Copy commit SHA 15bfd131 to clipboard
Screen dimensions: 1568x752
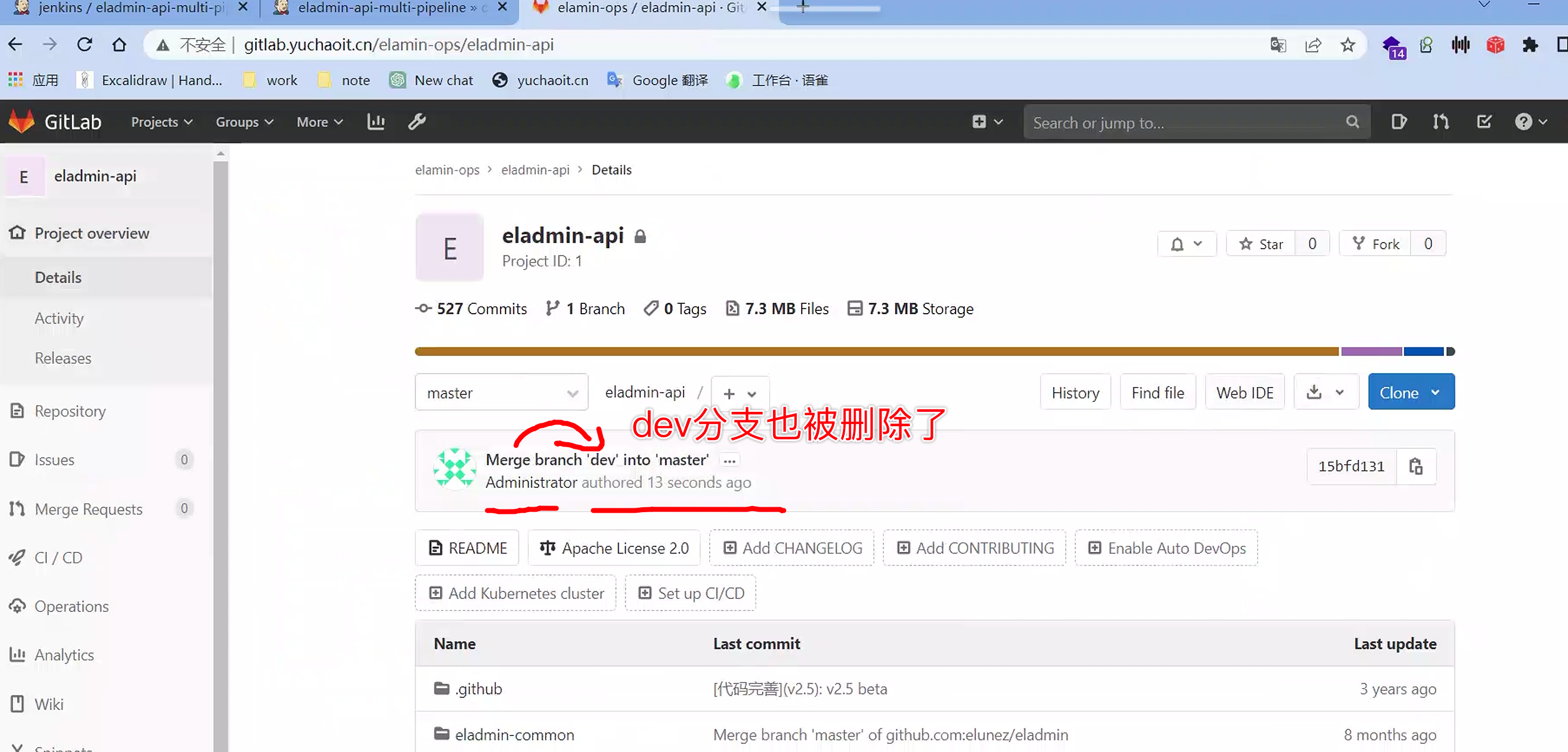click(x=1415, y=466)
